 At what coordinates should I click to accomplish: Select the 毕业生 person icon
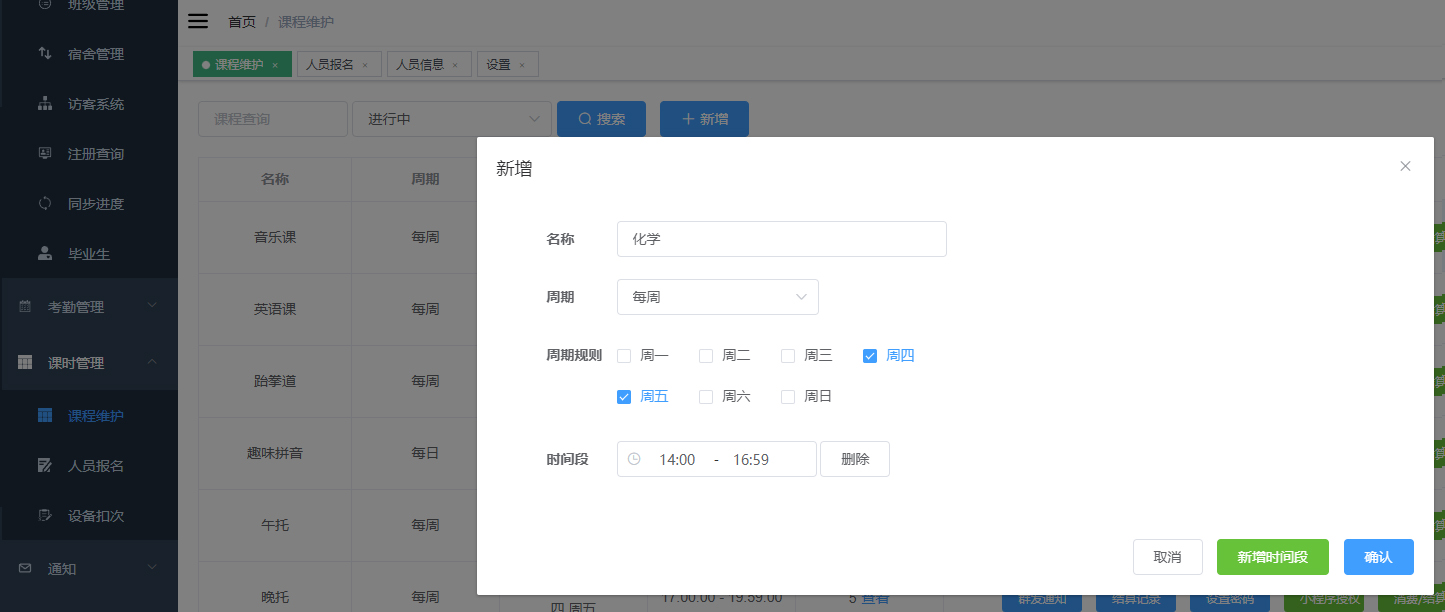[44, 253]
